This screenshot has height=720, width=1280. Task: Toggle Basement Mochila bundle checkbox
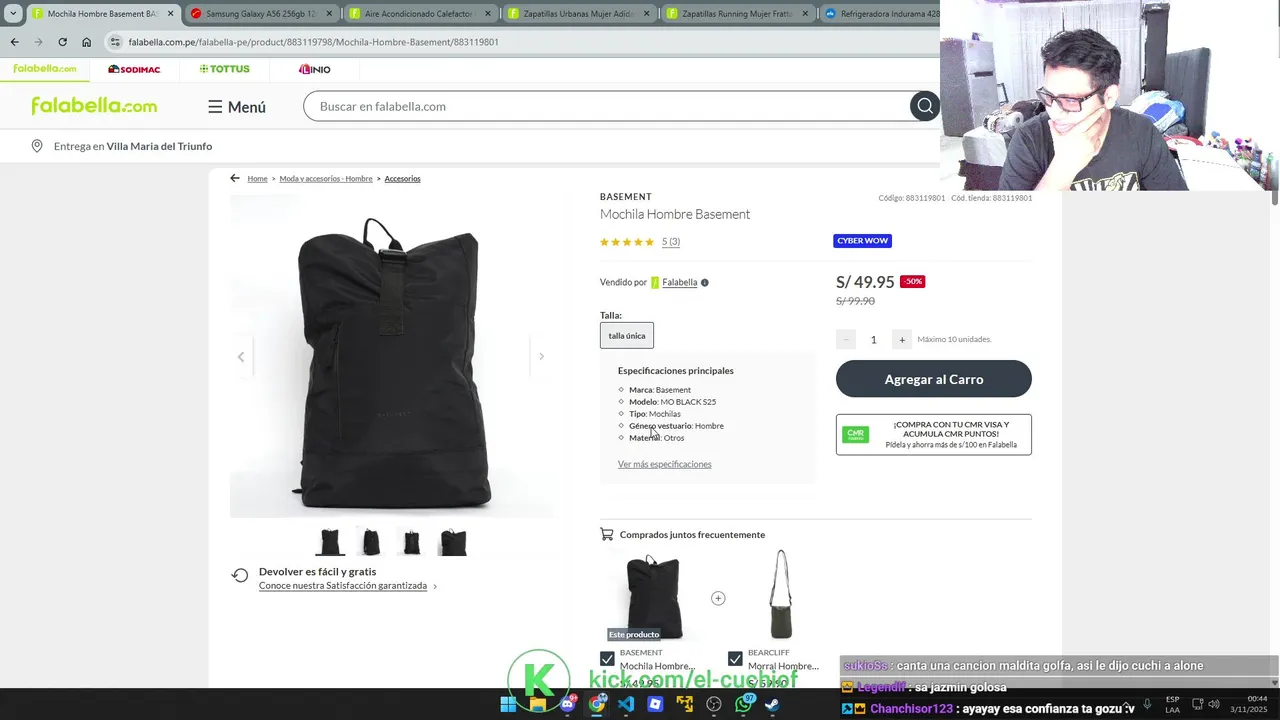[x=607, y=658]
